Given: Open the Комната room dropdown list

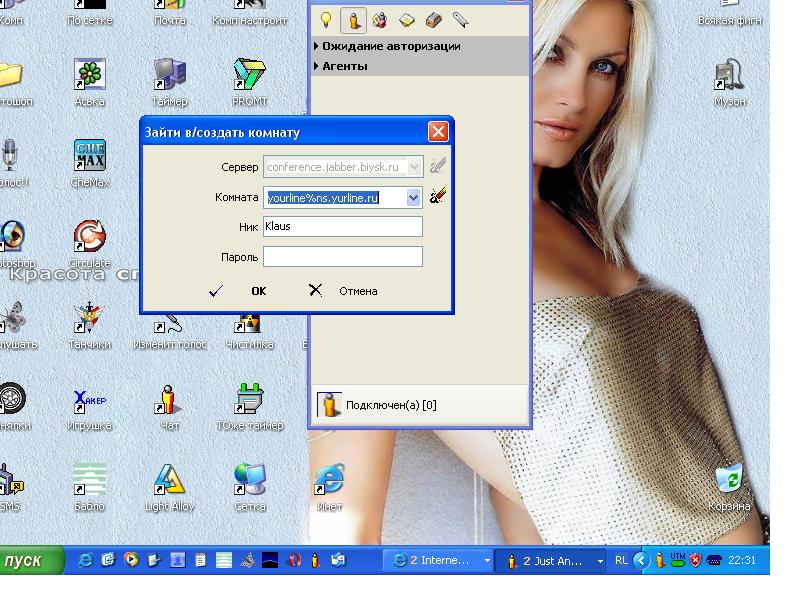Looking at the screenshot, I should click(x=414, y=198).
